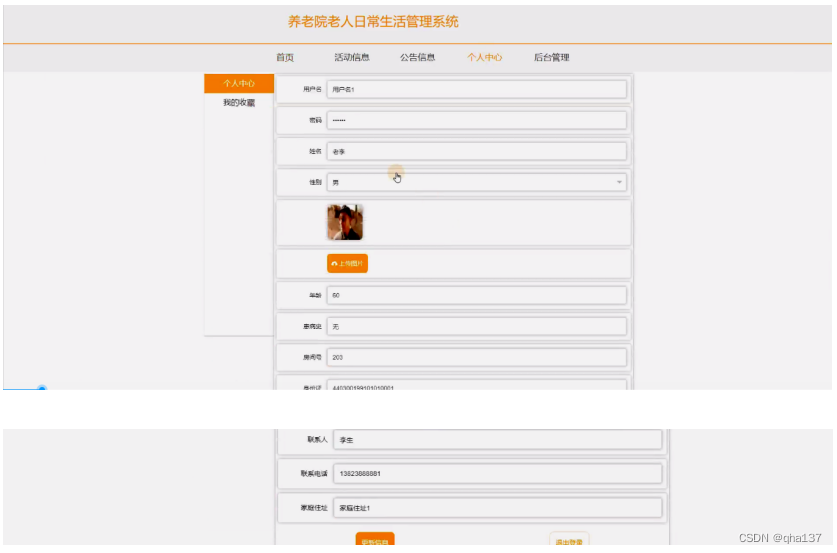Screen dimensions: 837x553
Task: Click the user avatar photo thumbnail
Action: click(x=345, y=222)
